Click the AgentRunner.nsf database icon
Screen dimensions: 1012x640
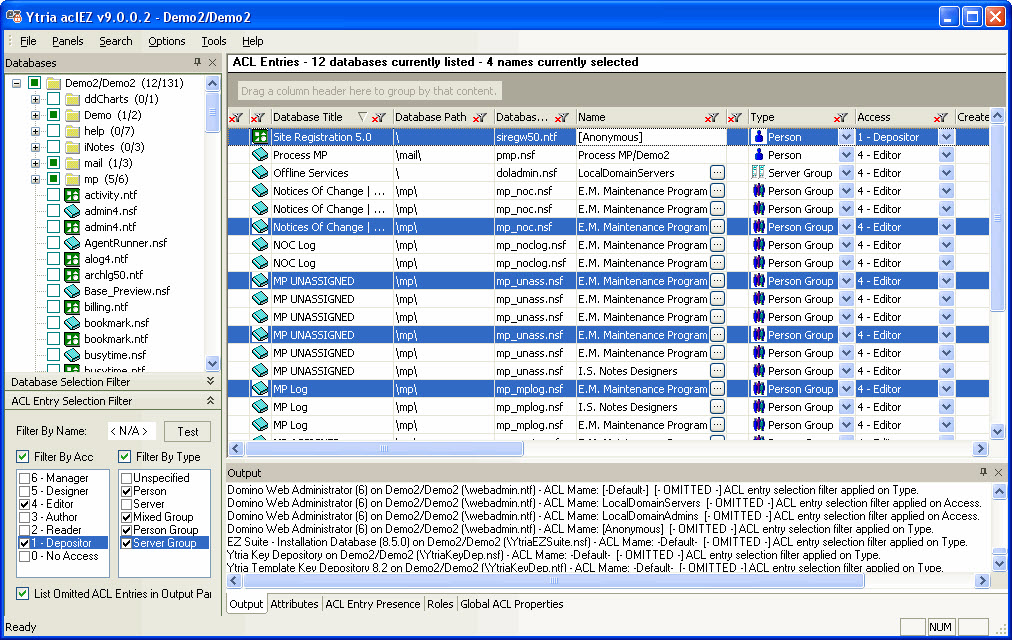72,243
